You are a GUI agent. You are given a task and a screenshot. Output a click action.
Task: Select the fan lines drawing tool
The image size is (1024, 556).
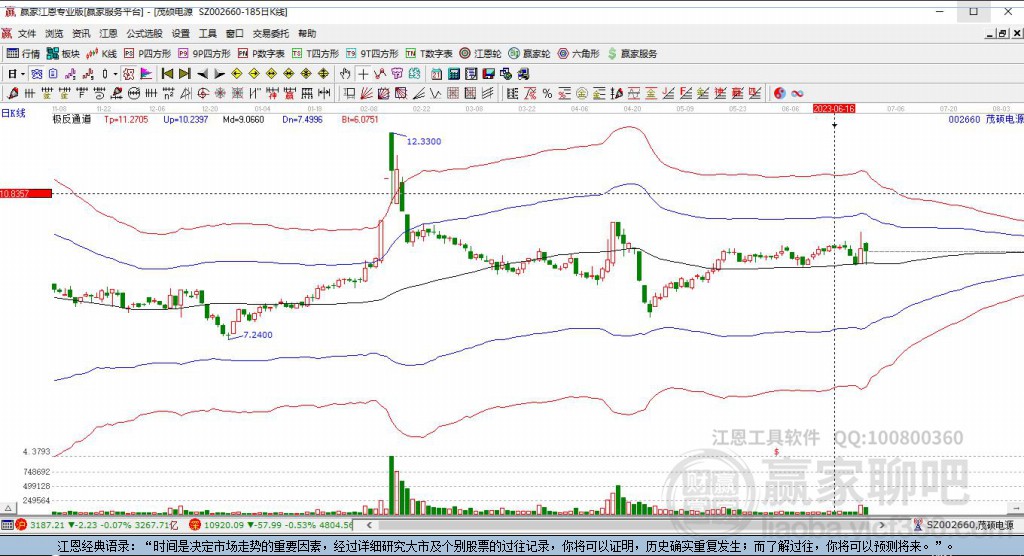point(366,93)
